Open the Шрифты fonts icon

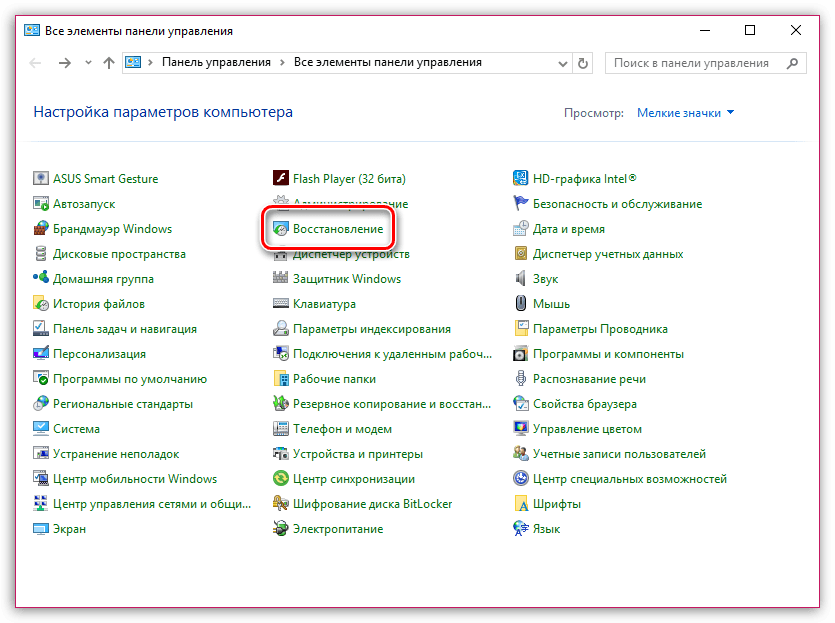(521, 504)
